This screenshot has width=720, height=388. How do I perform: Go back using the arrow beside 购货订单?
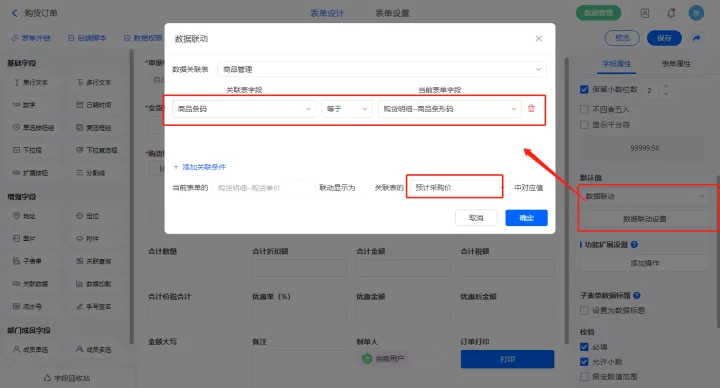pos(14,13)
